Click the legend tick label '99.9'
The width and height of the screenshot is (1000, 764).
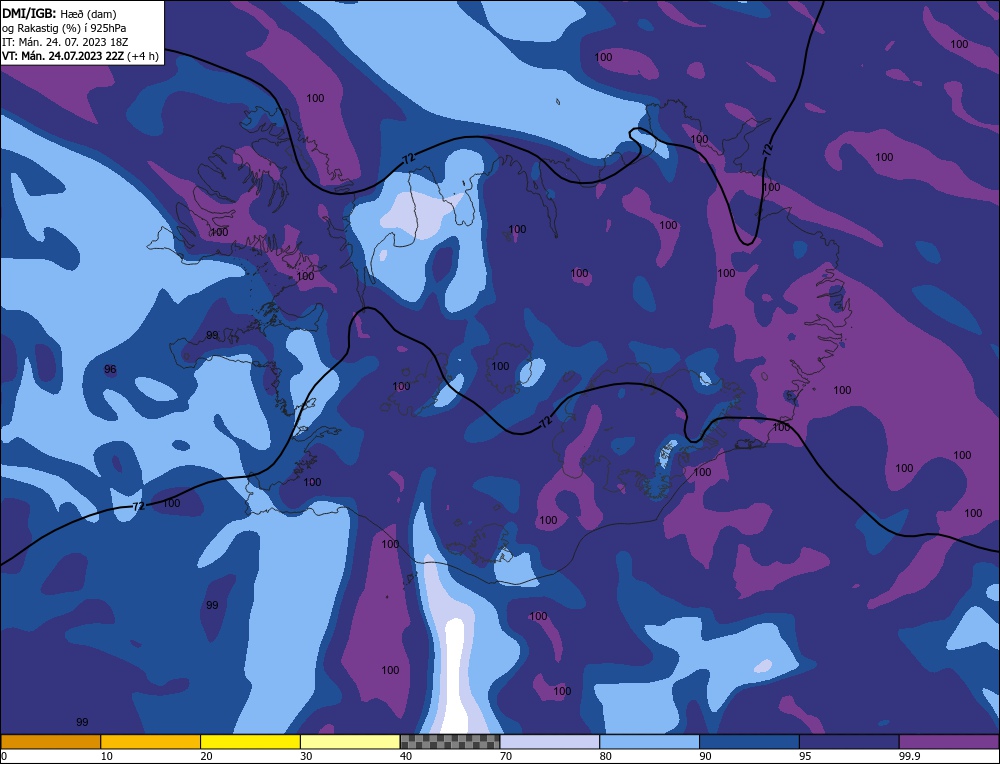(909, 756)
